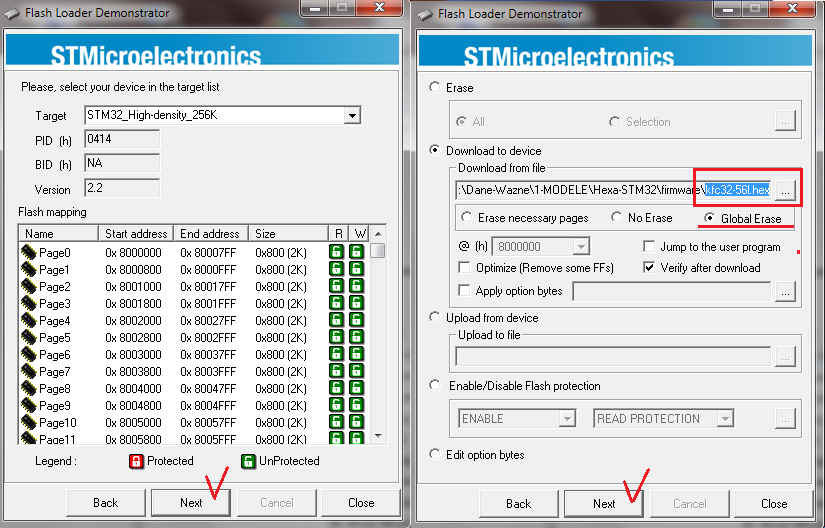Open the Target device dropdown

[351, 116]
